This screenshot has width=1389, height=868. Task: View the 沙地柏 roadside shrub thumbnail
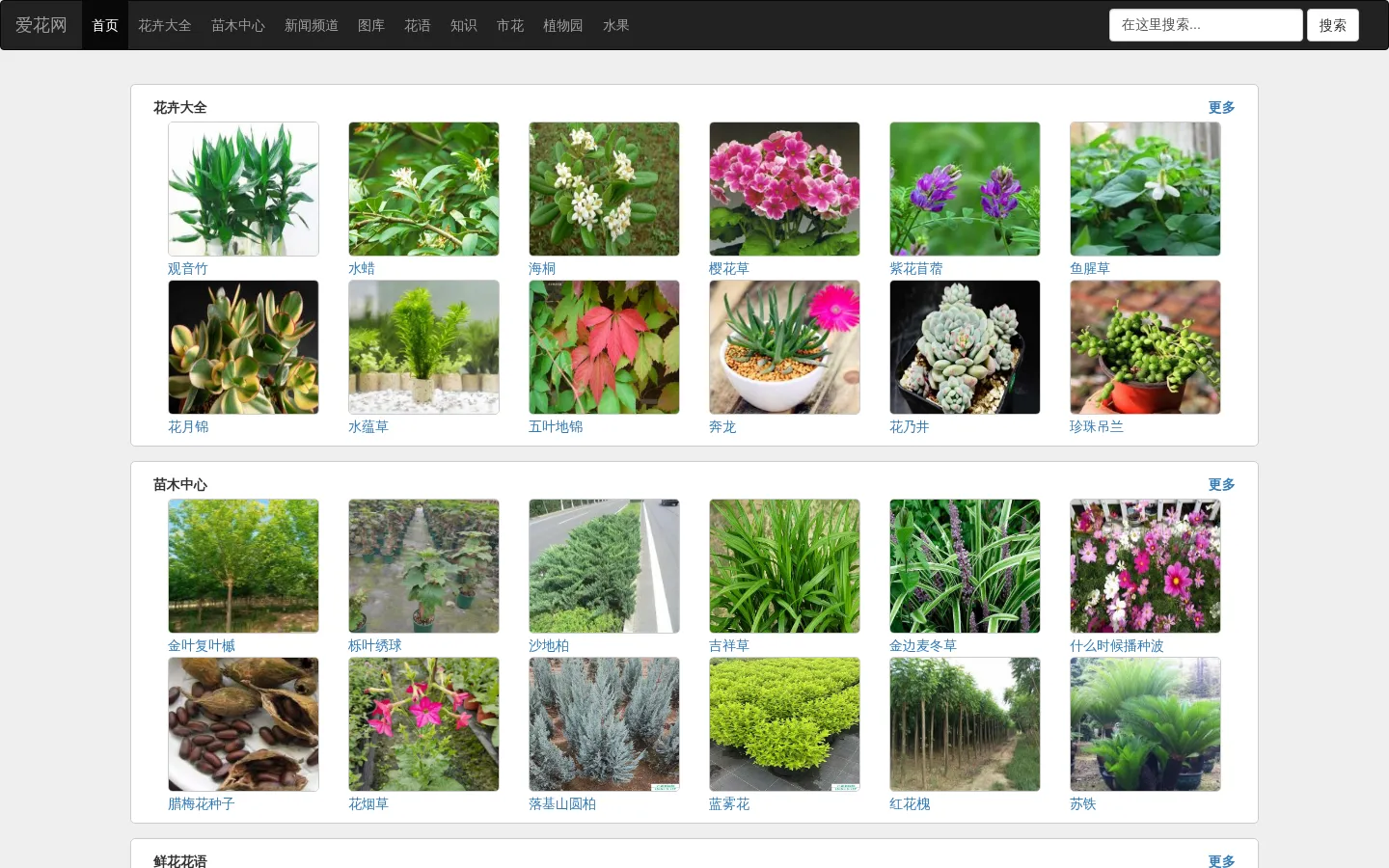[x=604, y=566]
